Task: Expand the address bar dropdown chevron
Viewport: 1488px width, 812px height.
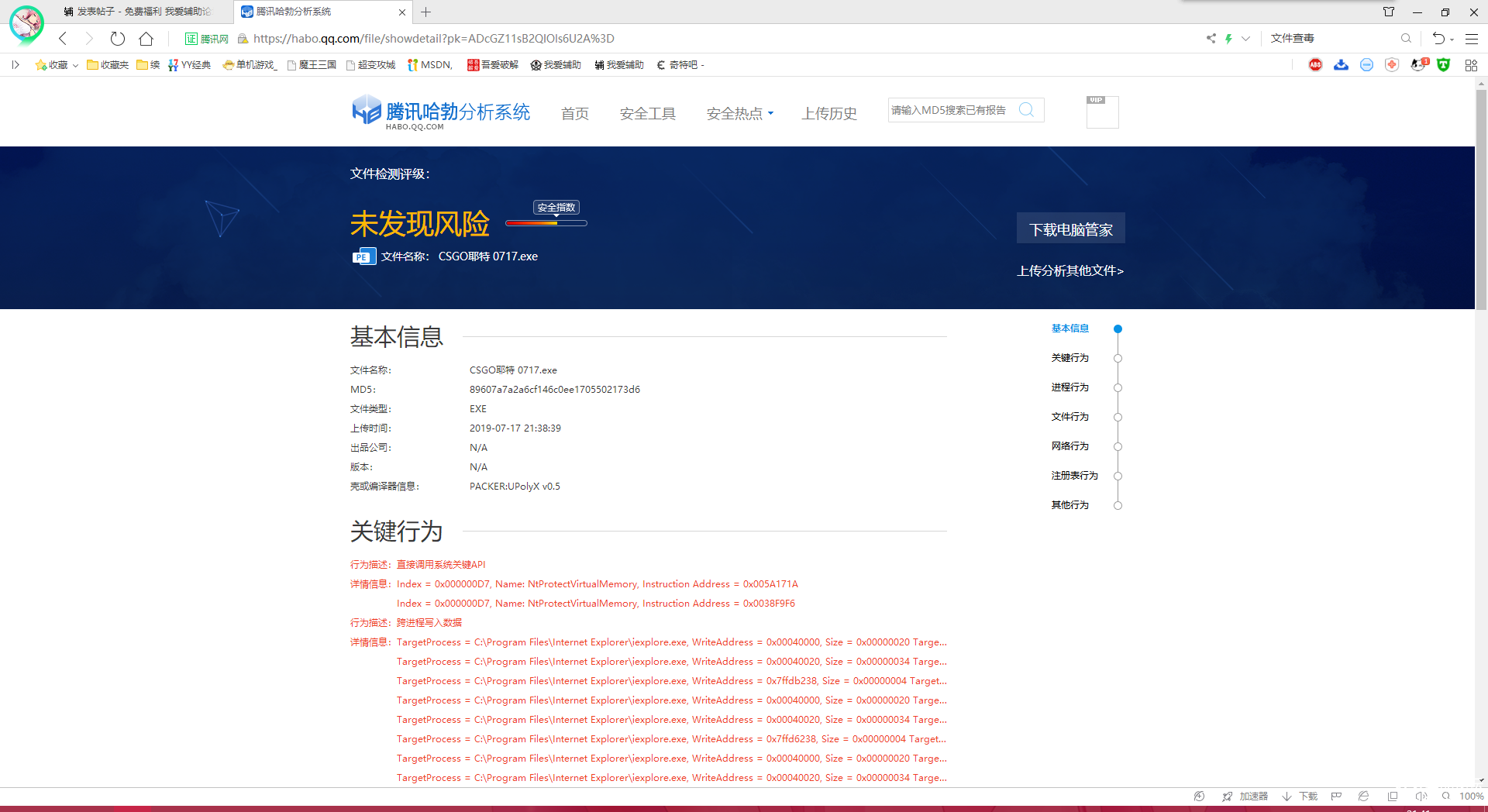Action: click(x=1245, y=38)
